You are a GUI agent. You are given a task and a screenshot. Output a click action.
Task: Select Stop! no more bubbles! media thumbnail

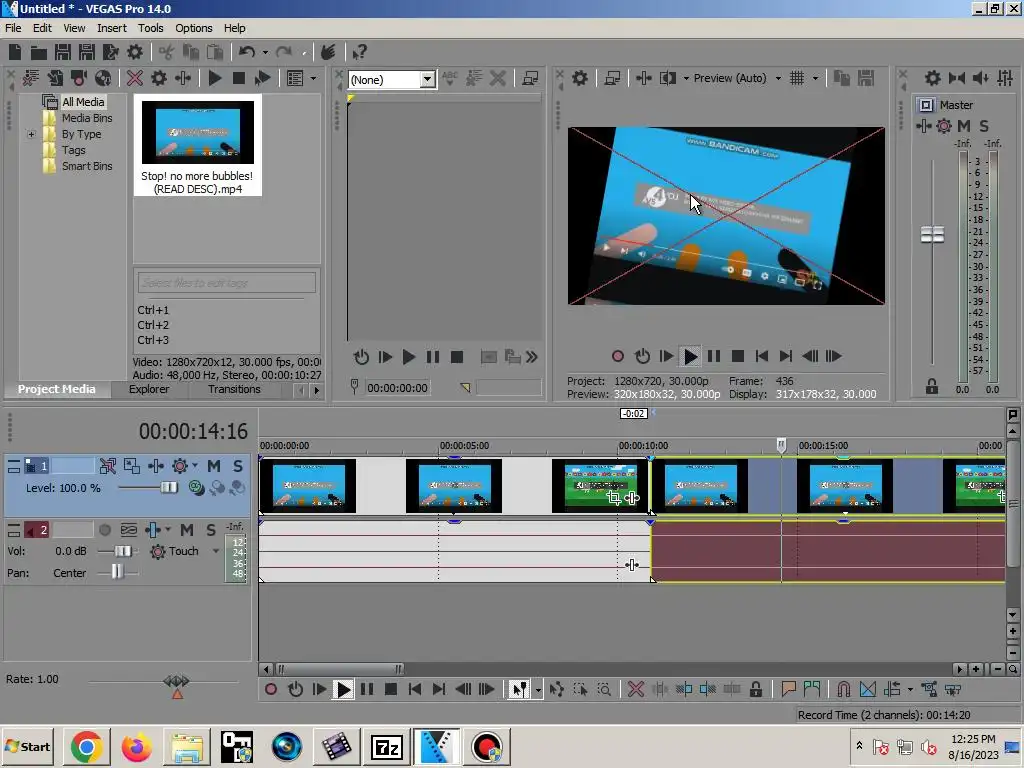(x=197, y=145)
